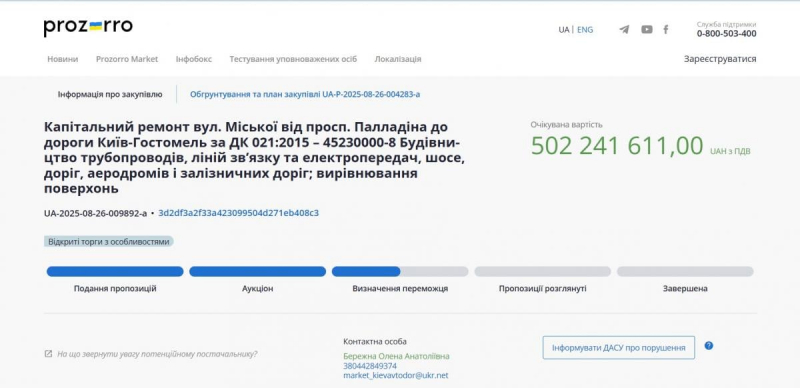Open Prozorro Market menu item
This screenshot has width=800, height=388.
[x=127, y=59]
